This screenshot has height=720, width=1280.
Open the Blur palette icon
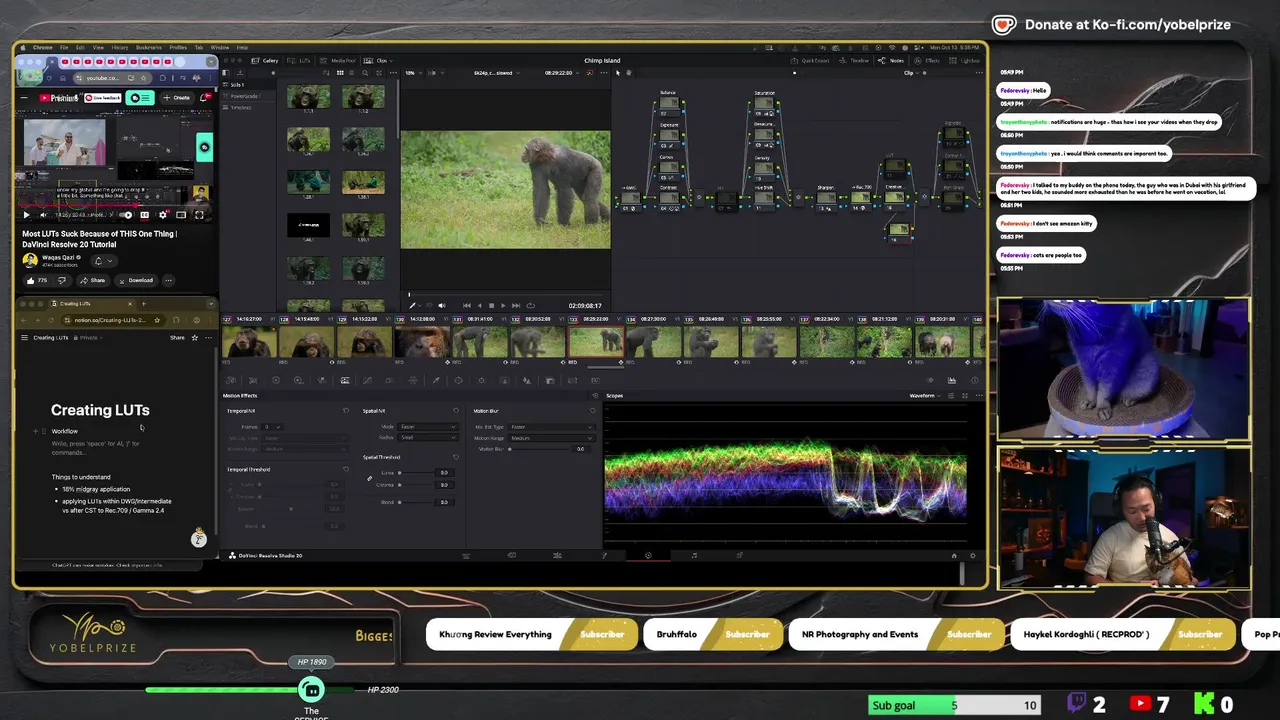pyautogui.click(x=527, y=380)
